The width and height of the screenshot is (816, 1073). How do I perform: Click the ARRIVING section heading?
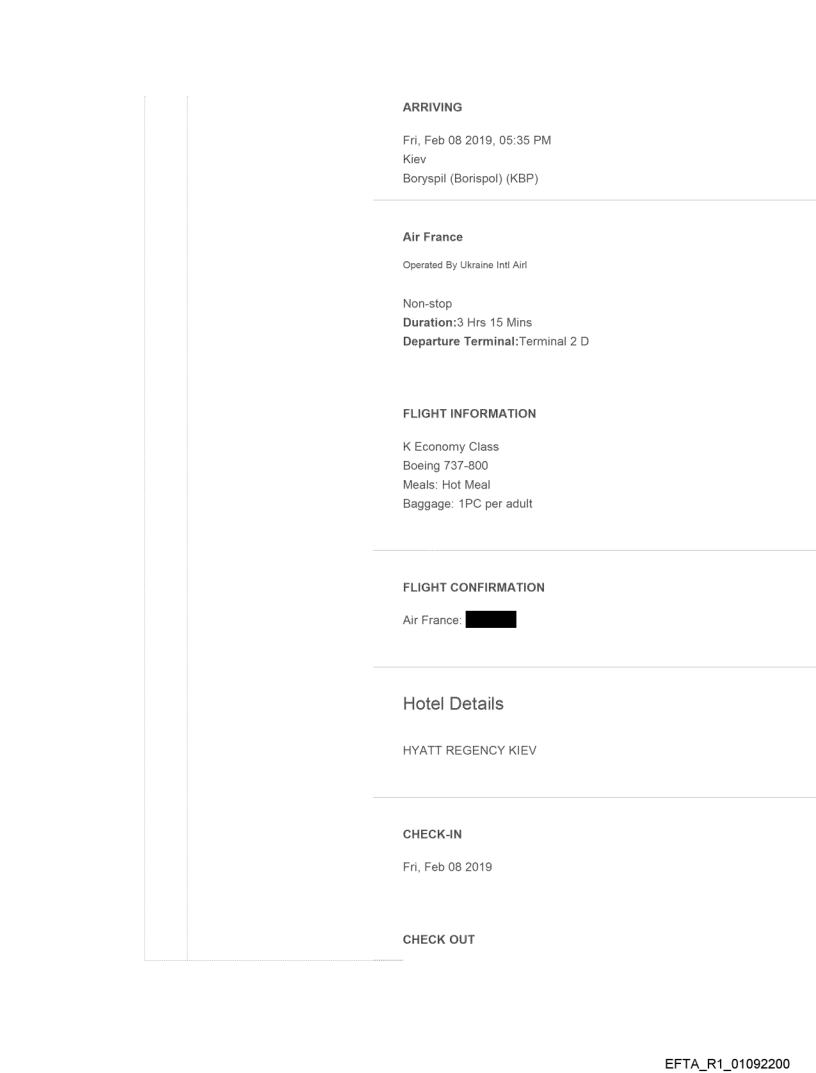[x=431, y=108]
